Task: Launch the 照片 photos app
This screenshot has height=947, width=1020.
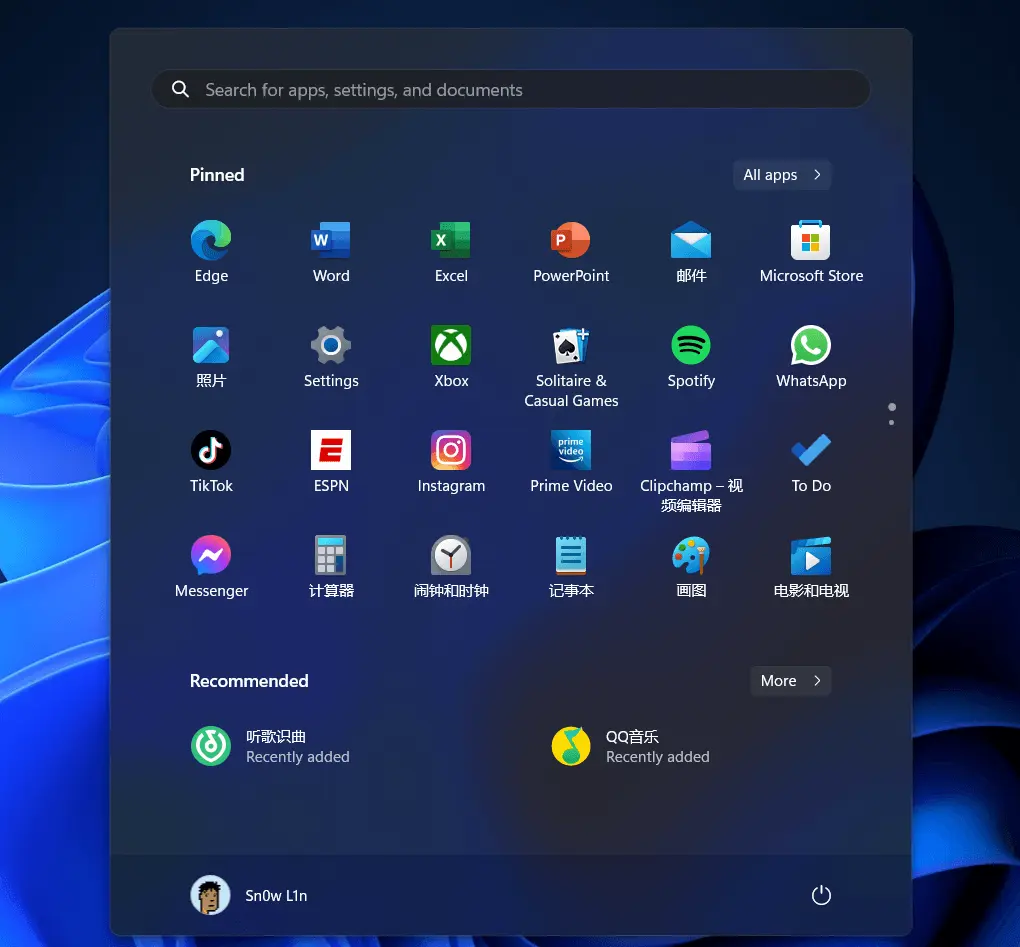Action: pos(211,356)
